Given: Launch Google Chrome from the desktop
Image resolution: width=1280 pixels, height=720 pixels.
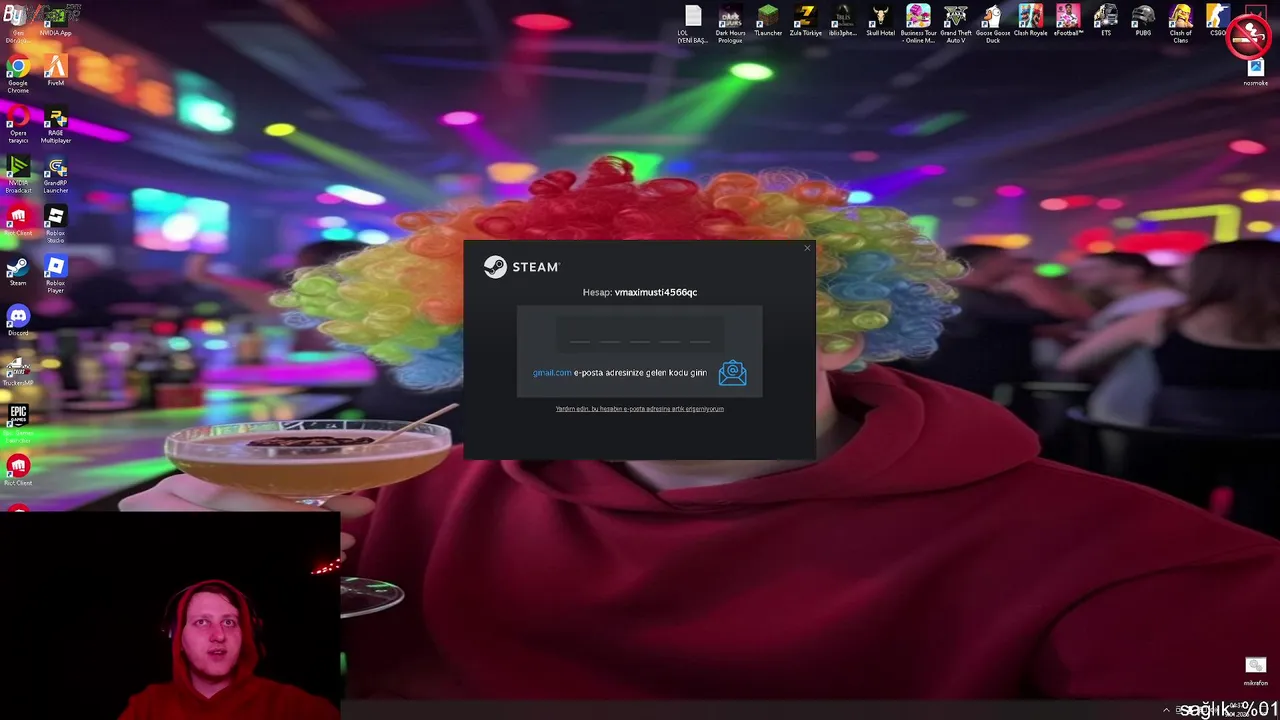Looking at the screenshot, I should [18, 75].
